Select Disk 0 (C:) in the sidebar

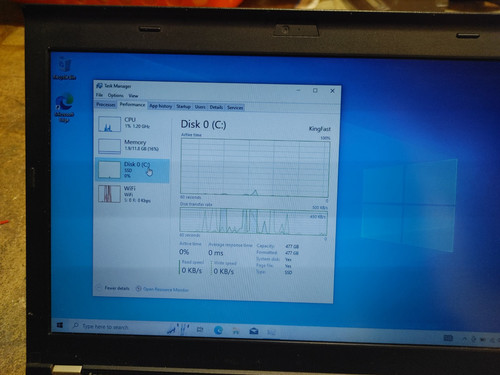[133, 170]
